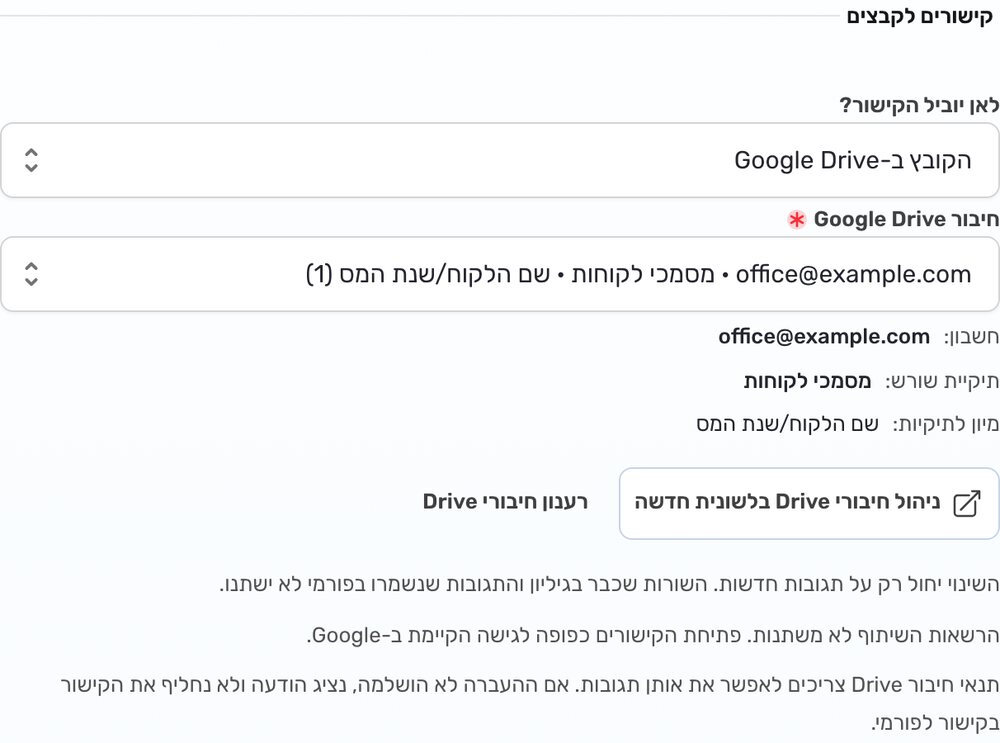Click the 'תיקיית שורש:' label
This screenshot has width=1000, height=743.
(942, 381)
